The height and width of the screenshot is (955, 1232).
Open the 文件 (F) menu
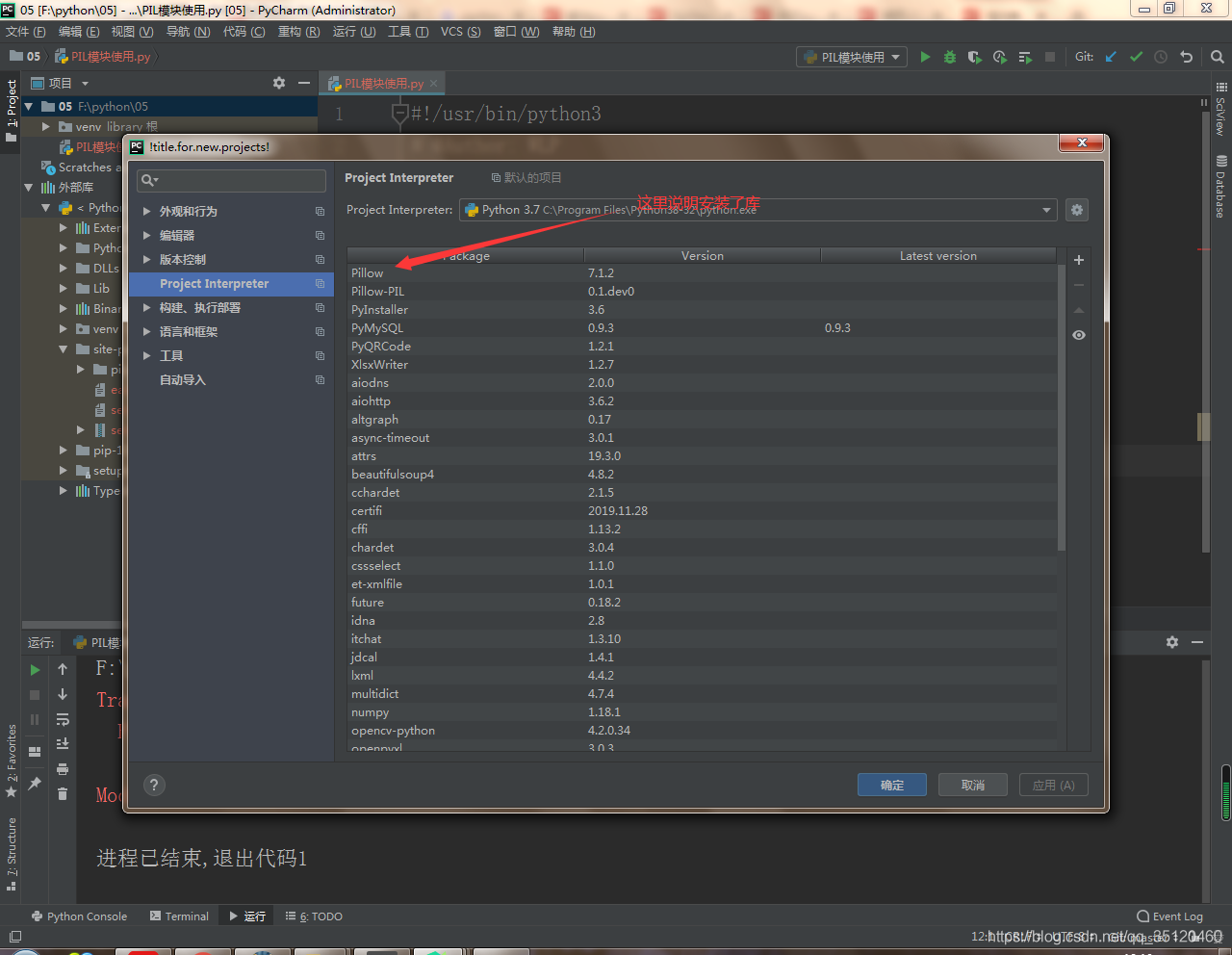[x=25, y=32]
